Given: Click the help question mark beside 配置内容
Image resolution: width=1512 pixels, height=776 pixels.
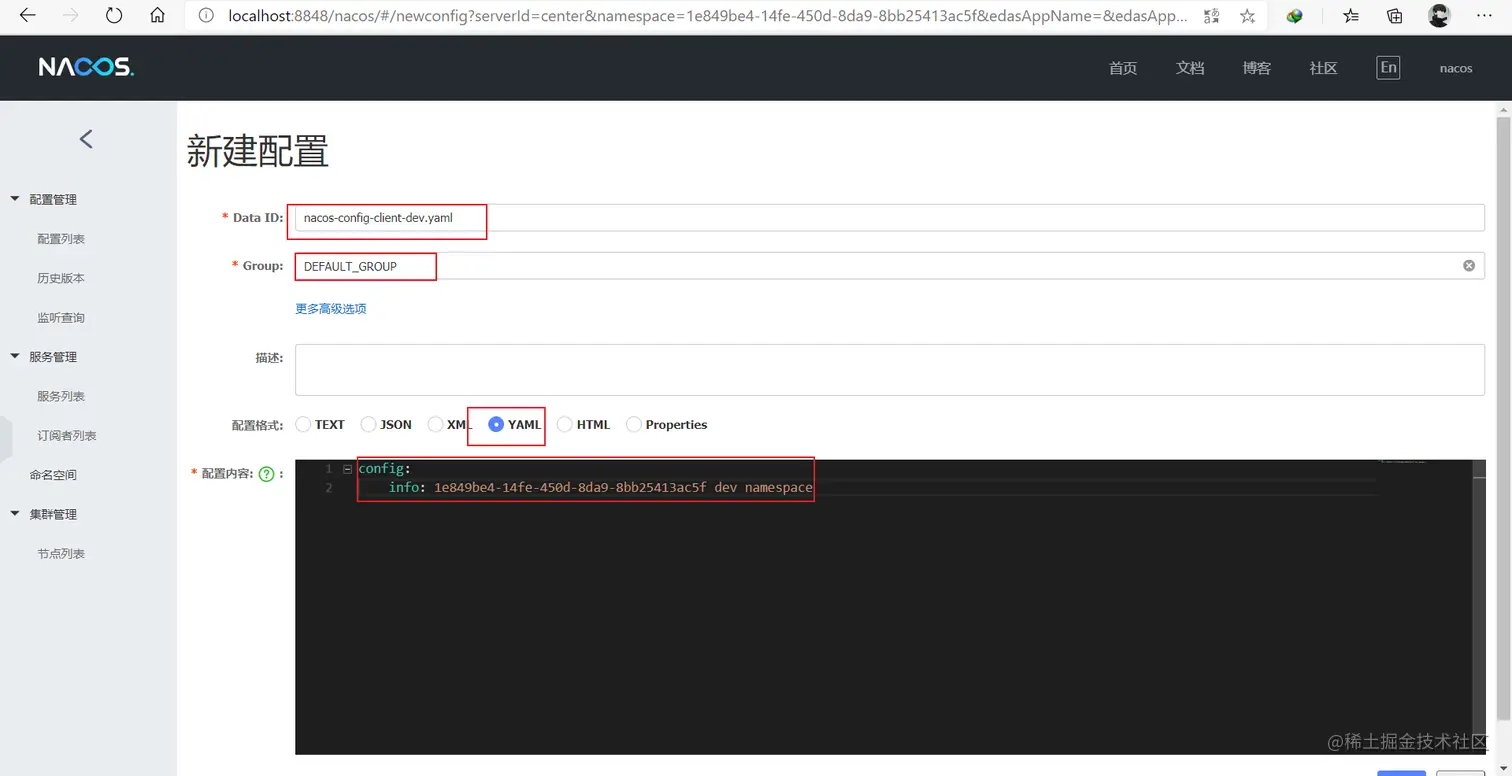Looking at the screenshot, I should [x=266, y=474].
